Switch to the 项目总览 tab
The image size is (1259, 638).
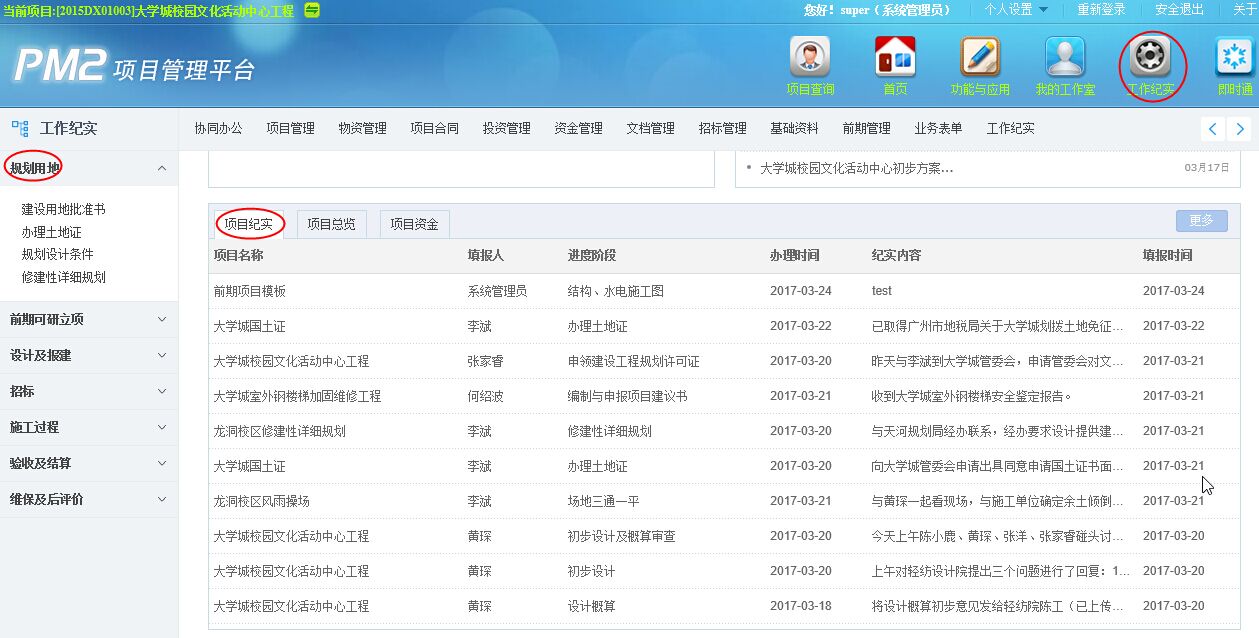(x=331, y=224)
